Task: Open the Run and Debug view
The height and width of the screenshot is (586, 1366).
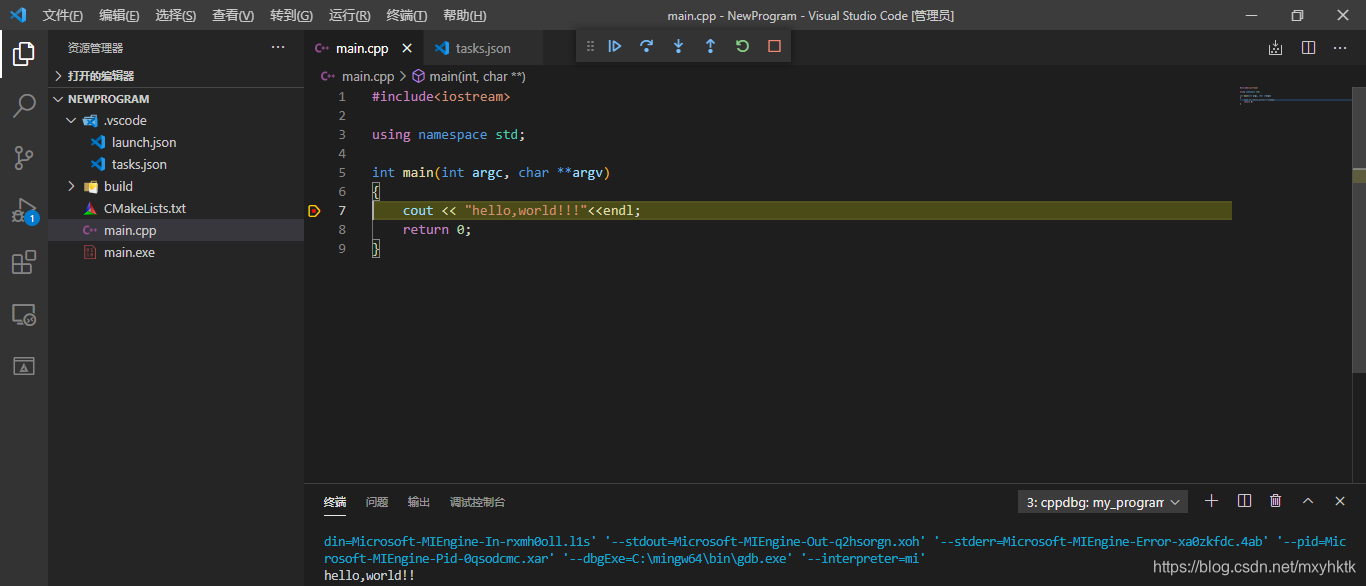Action: click(24, 210)
